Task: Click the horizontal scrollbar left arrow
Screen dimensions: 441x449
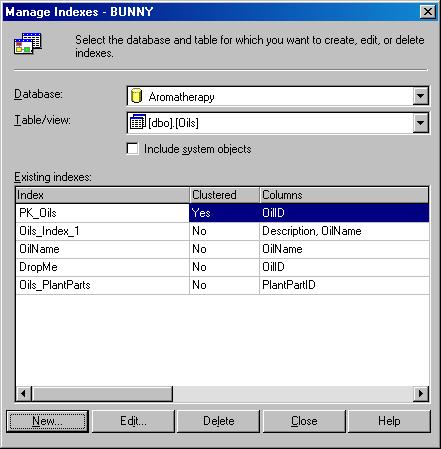Action: [x=23, y=394]
